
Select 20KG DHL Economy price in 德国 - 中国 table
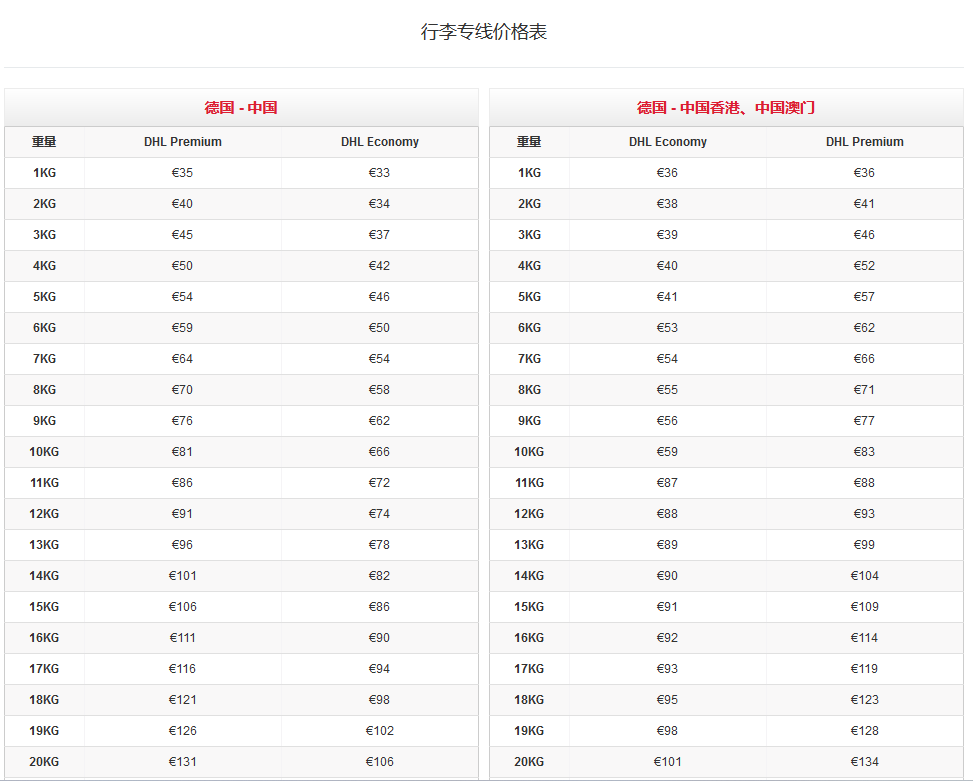tap(380, 762)
